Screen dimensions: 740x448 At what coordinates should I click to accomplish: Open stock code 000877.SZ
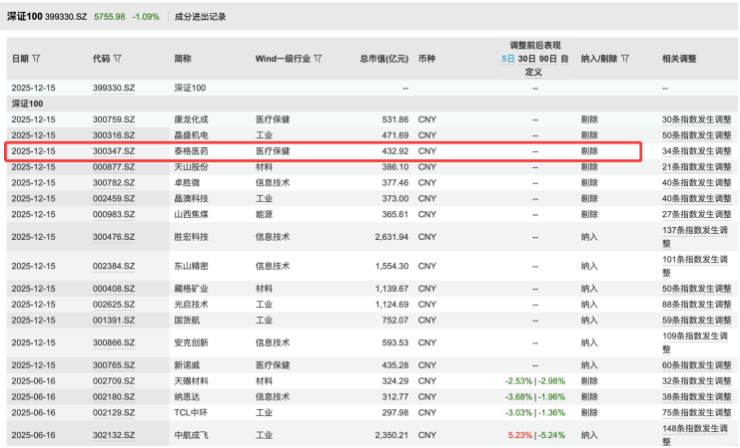tap(114, 167)
